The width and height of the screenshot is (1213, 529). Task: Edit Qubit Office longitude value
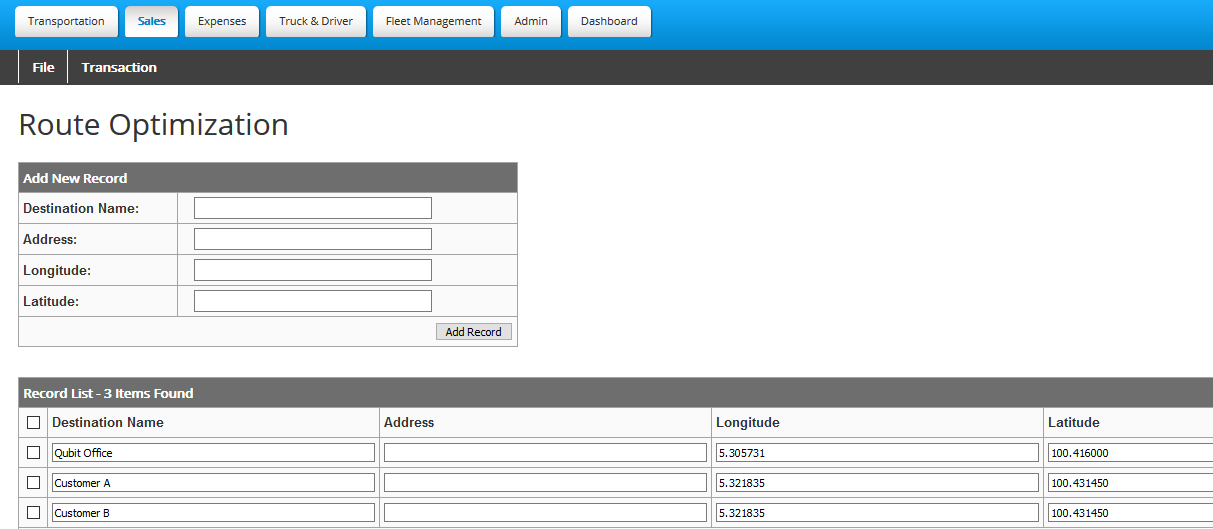[877, 453]
